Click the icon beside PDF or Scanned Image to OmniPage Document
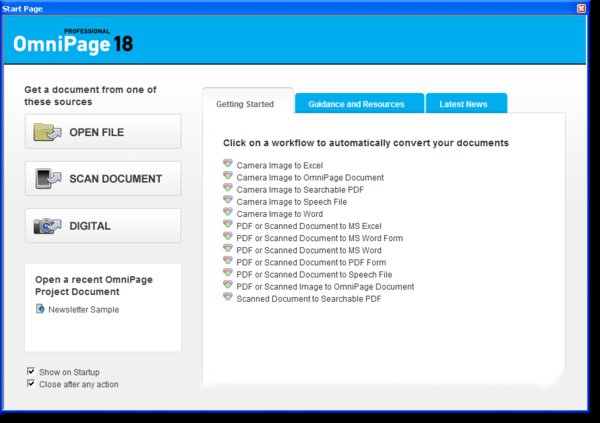This screenshot has width=600, height=423. coord(228,285)
